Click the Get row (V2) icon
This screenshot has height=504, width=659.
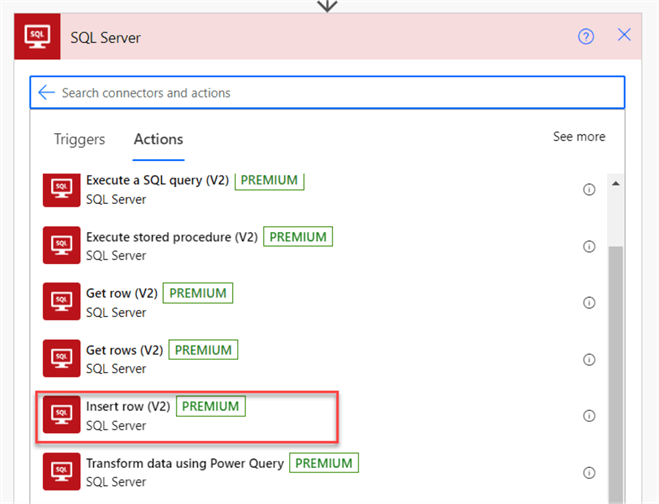[61, 301]
